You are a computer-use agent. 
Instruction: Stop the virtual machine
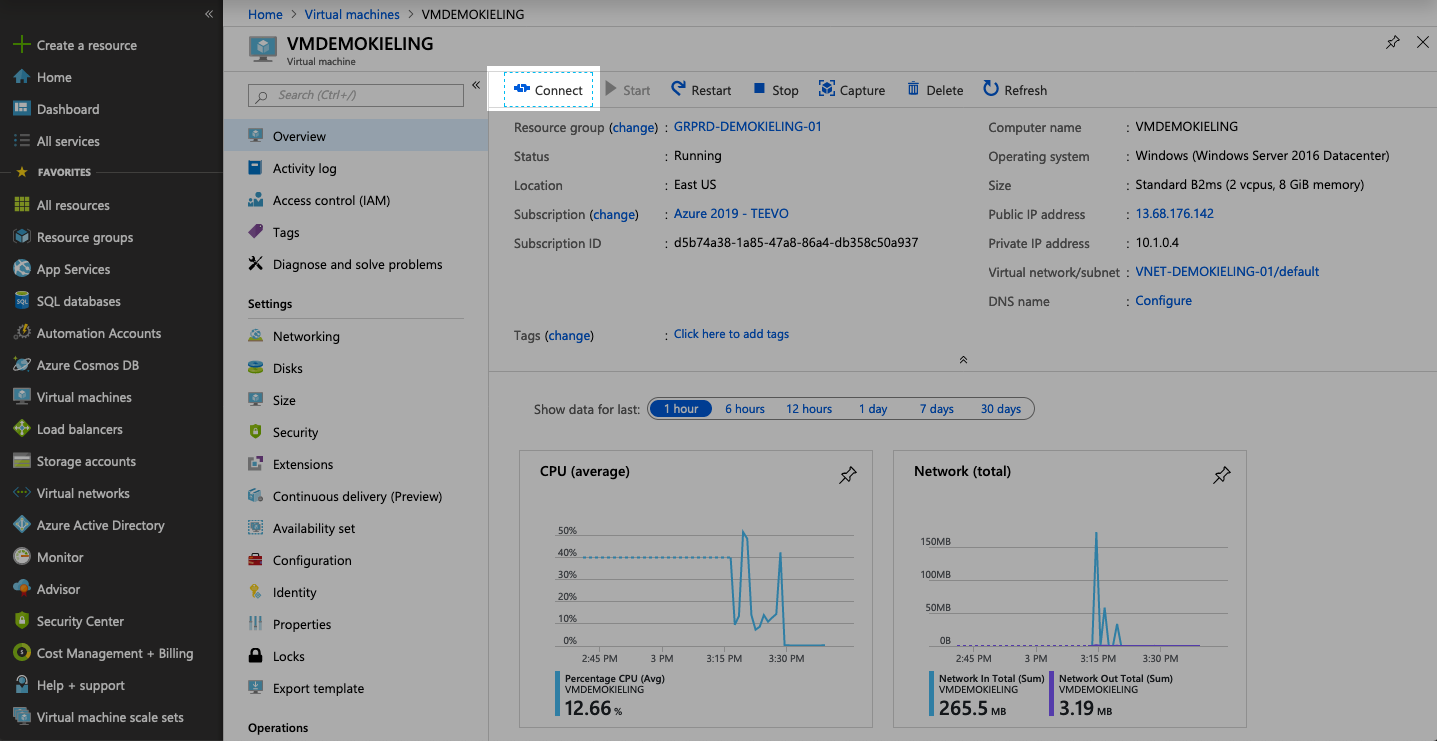coord(776,90)
